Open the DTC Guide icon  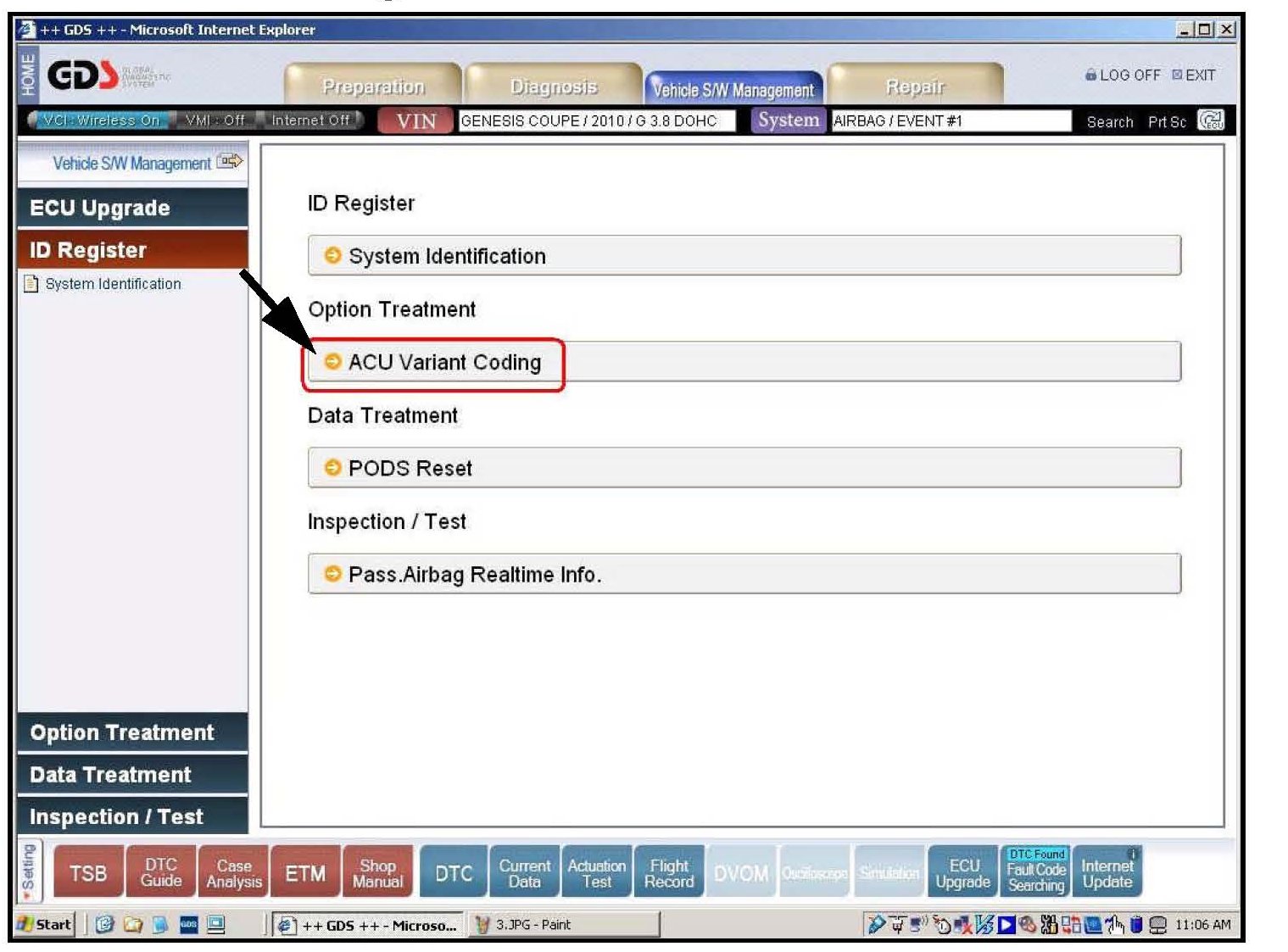161,872
